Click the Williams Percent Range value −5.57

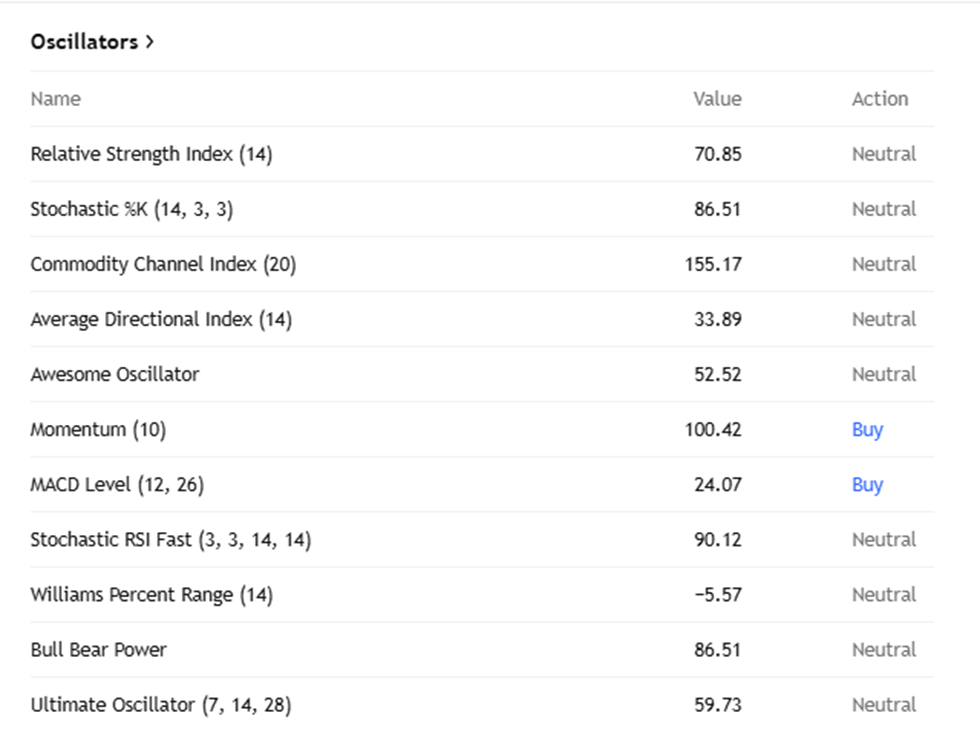(717, 594)
